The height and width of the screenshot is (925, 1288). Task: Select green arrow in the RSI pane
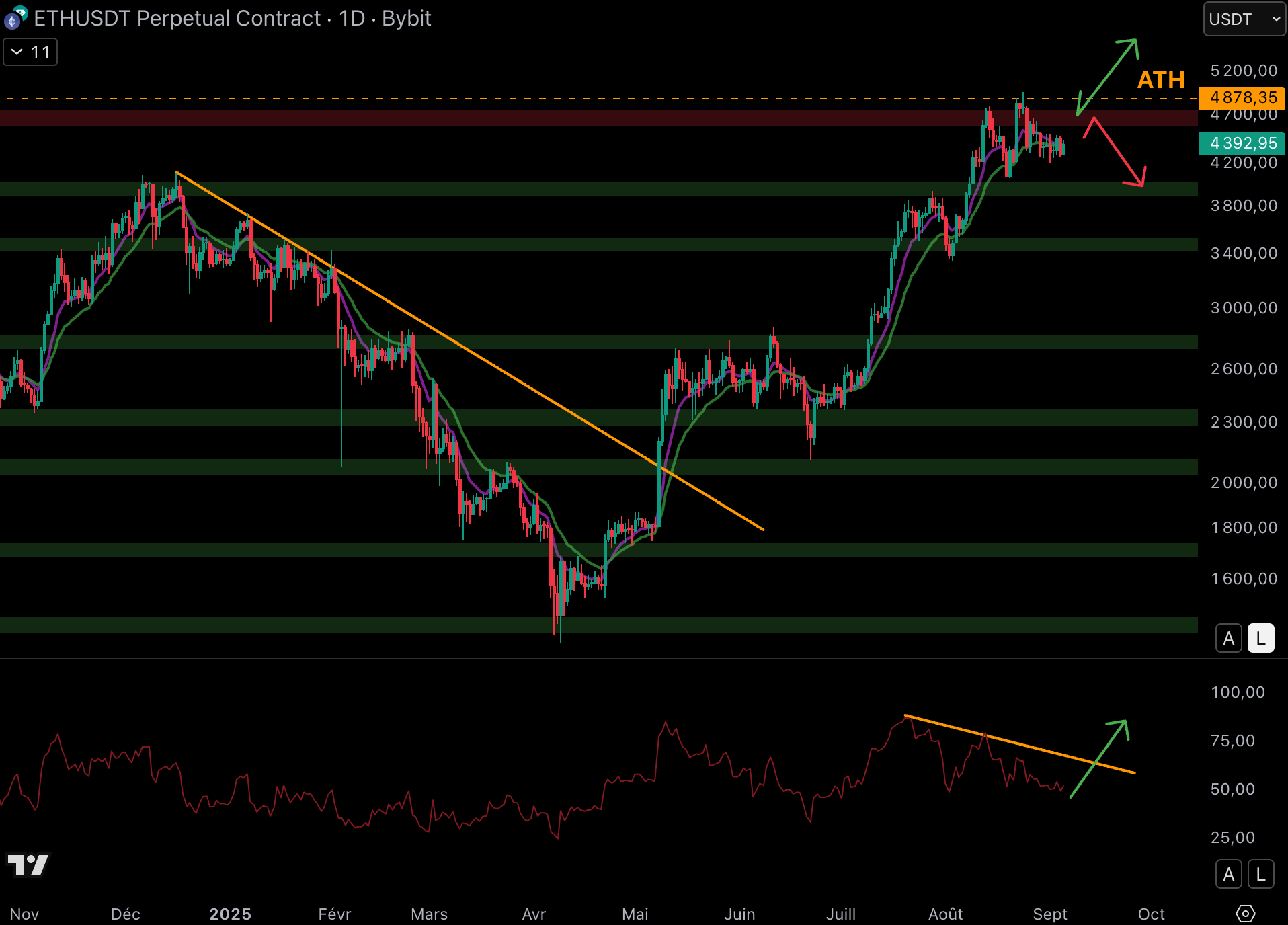1099,759
